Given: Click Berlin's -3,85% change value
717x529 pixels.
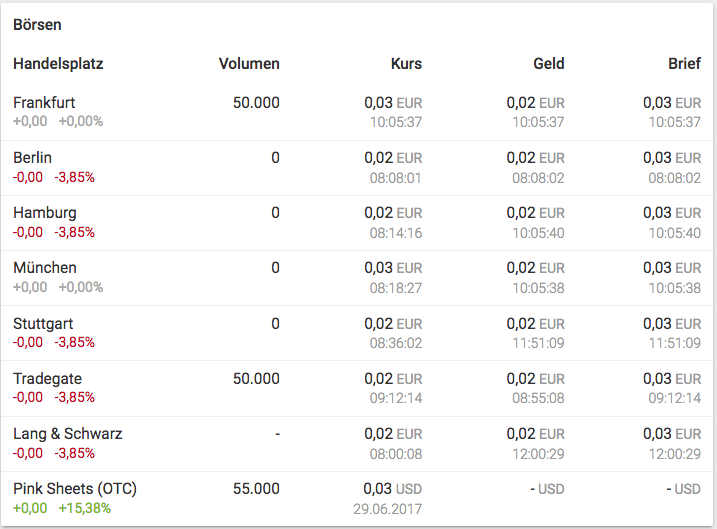Looking at the screenshot, I should [75, 177].
